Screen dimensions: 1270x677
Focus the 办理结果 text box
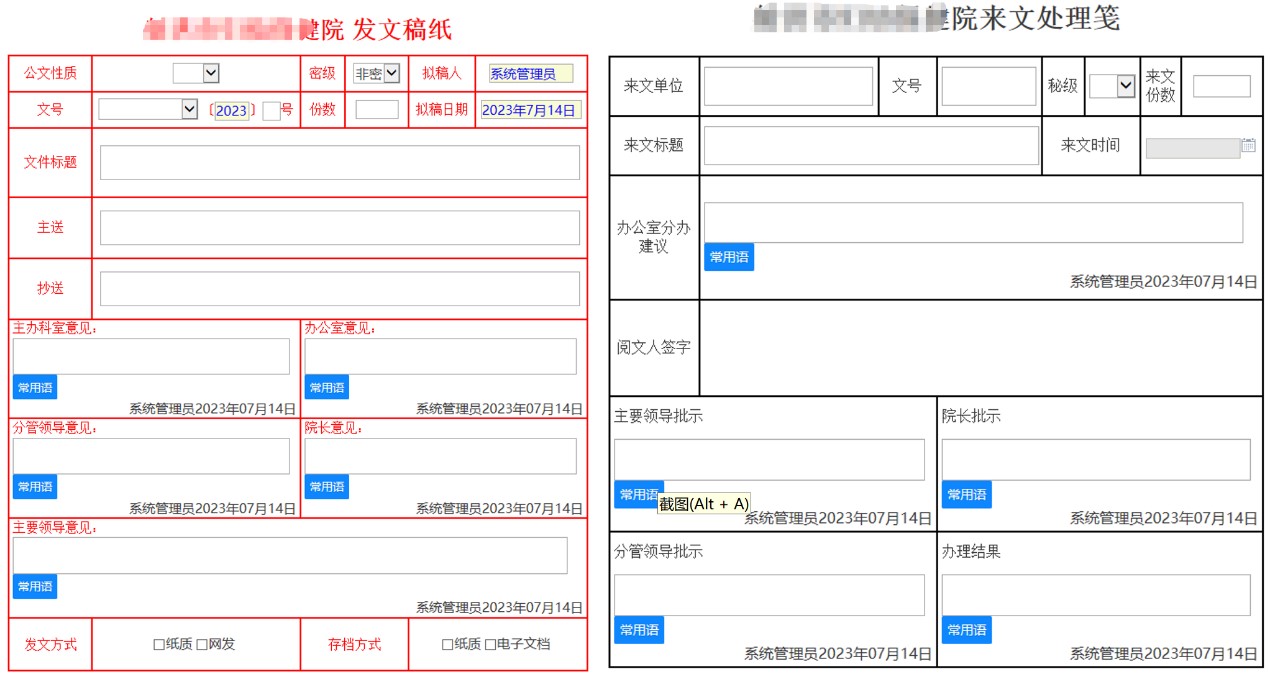click(1096, 595)
